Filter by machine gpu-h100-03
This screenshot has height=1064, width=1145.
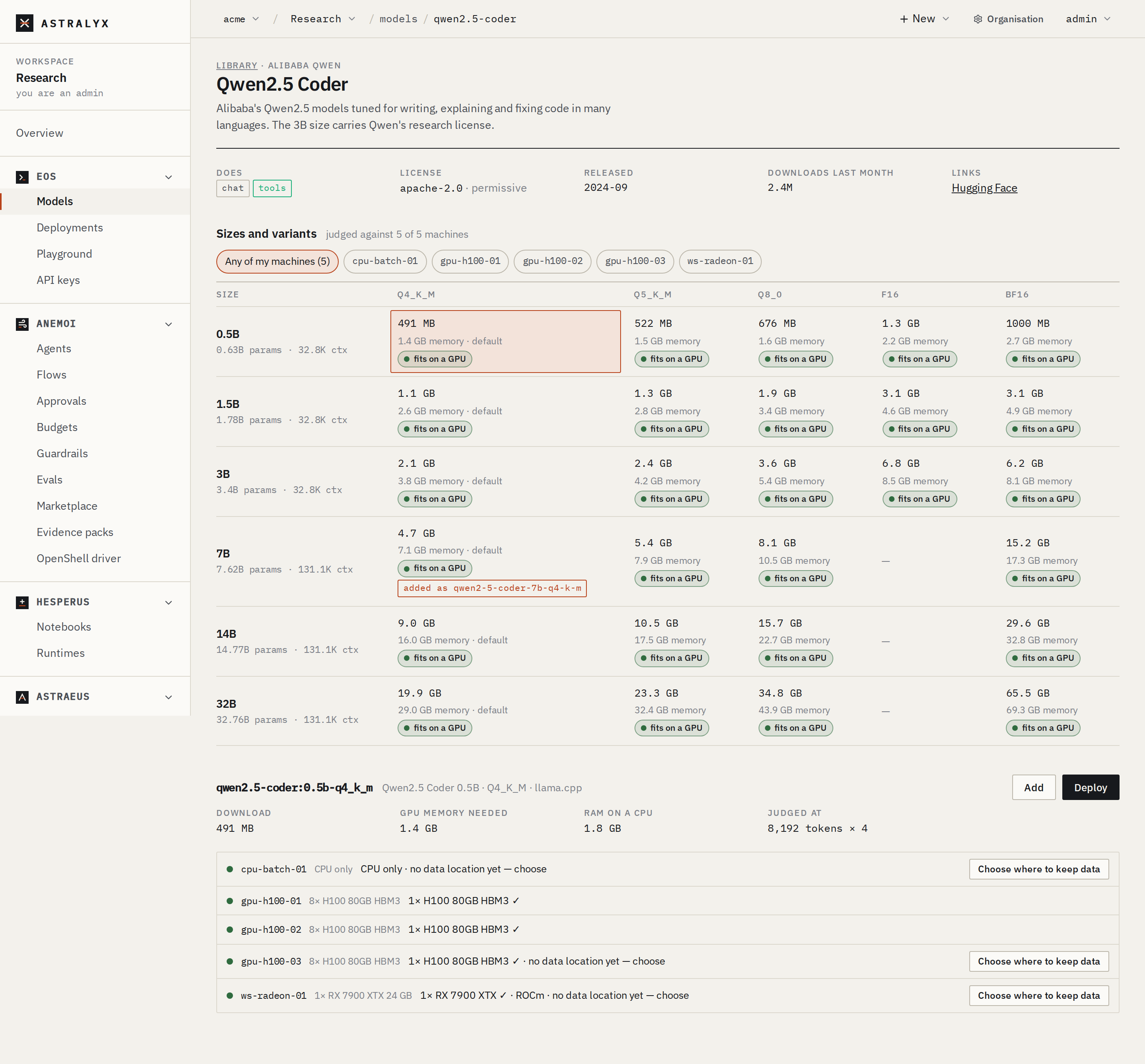(635, 261)
